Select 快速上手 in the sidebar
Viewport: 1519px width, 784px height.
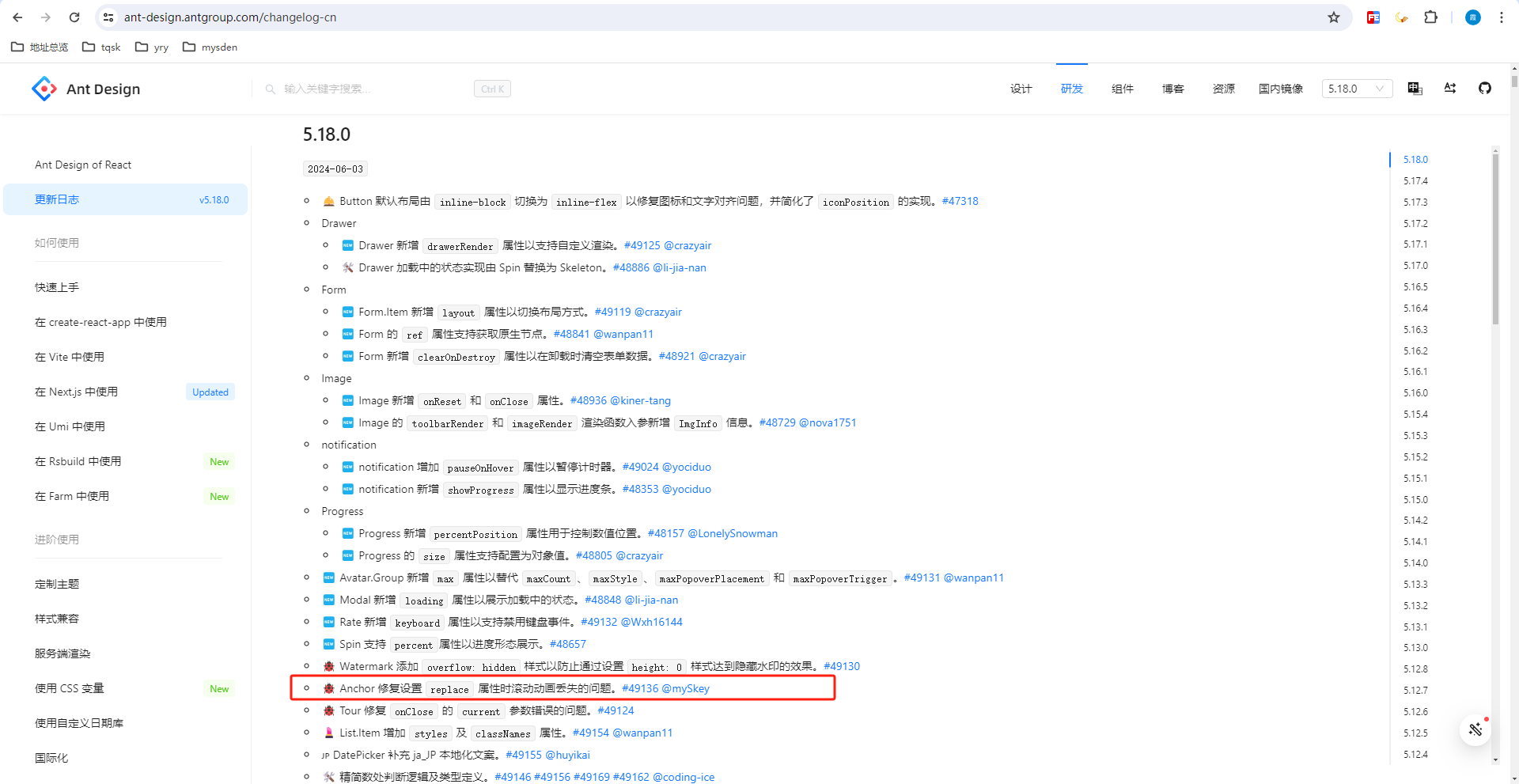click(x=57, y=286)
